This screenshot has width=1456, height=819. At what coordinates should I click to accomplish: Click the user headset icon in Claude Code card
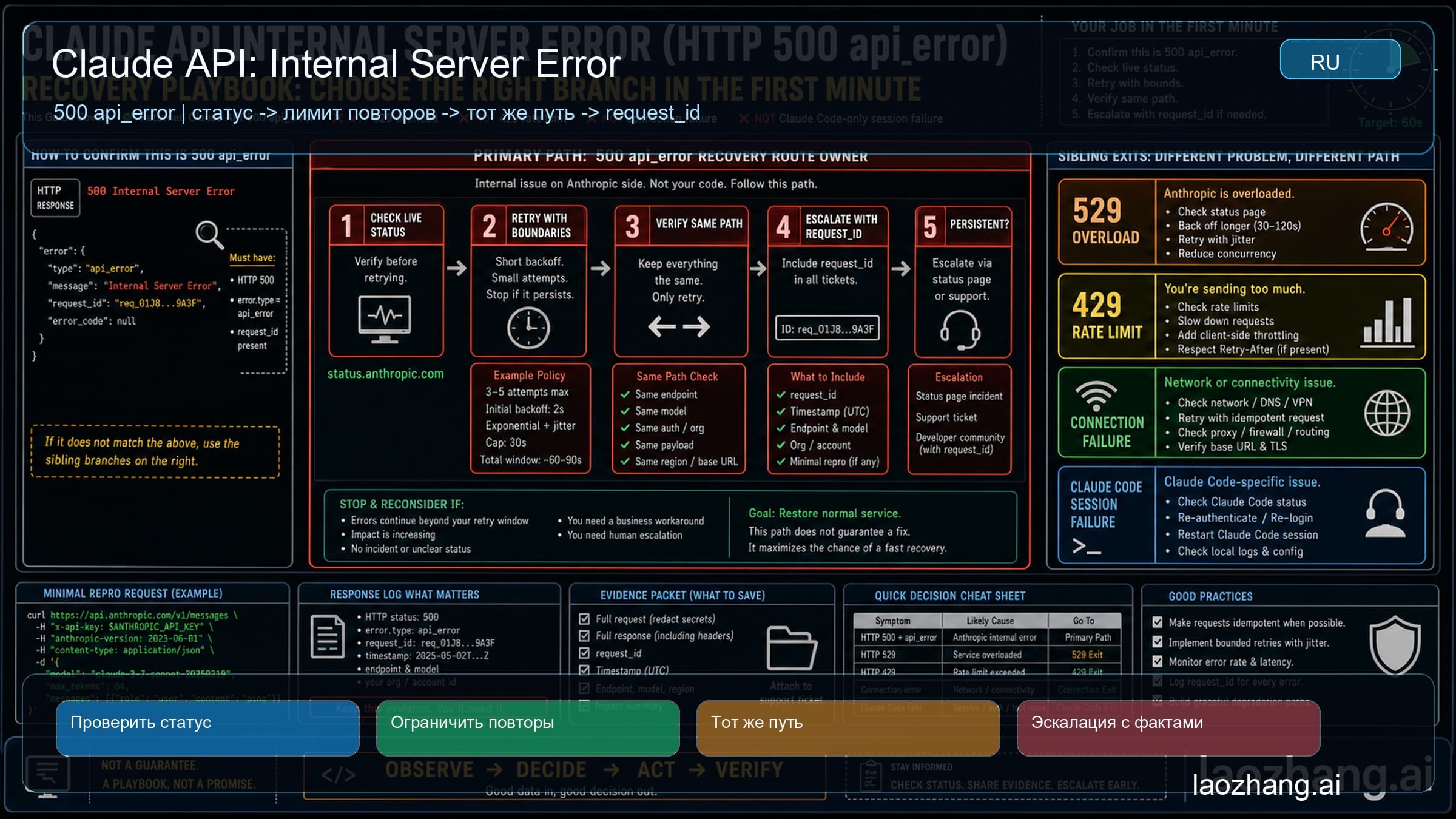point(1385,513)
